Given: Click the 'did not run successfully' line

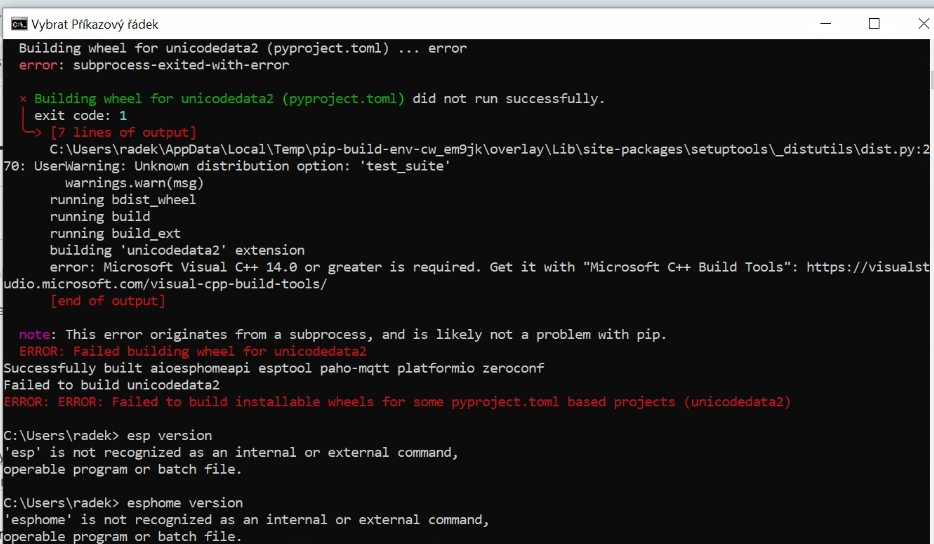Looking at the screenshot, I should click(312, 98).
